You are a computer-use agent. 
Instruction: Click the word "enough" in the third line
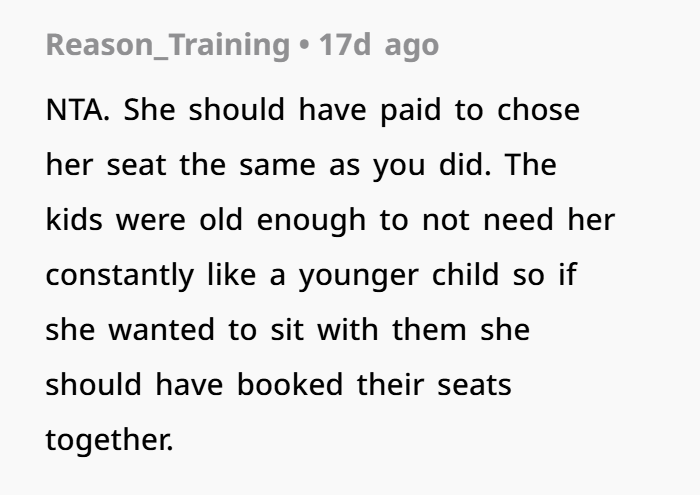tap(312, 221)
